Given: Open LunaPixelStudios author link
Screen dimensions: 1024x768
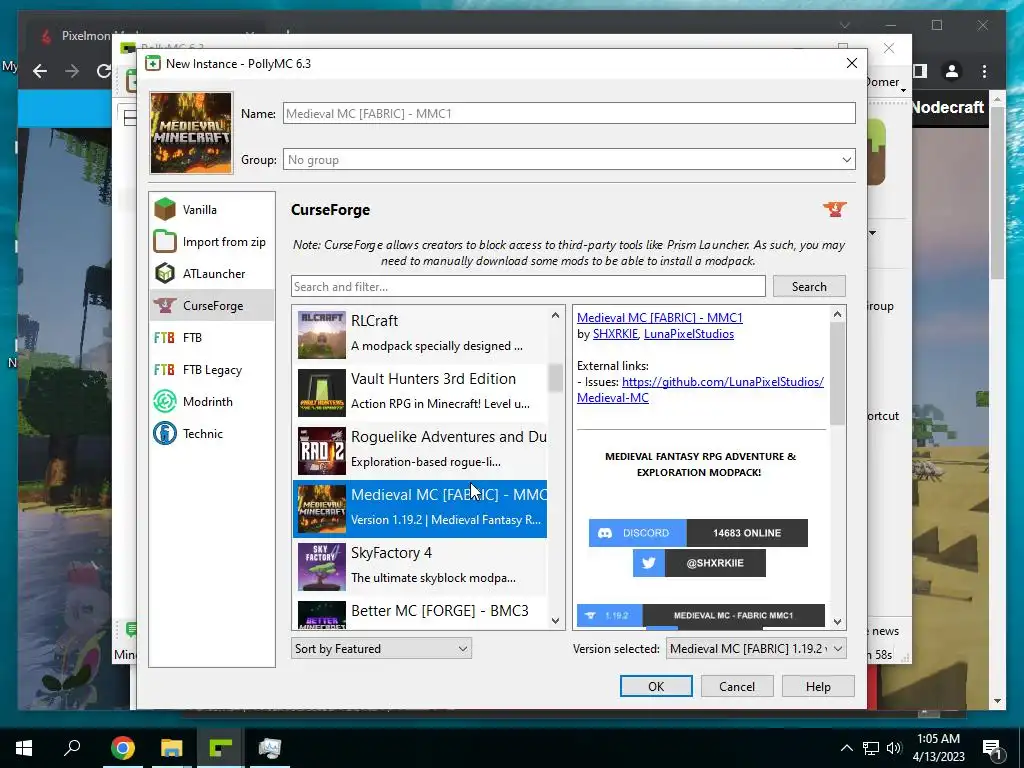Looking at the screenshot, I should pos(688,334).
